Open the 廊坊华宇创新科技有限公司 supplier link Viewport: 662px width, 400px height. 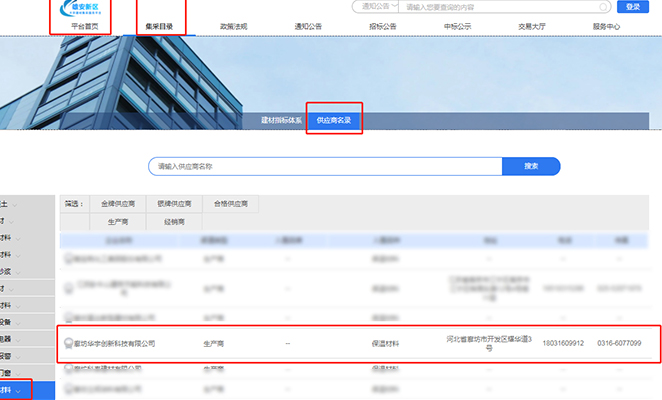(x=114, y=343)
